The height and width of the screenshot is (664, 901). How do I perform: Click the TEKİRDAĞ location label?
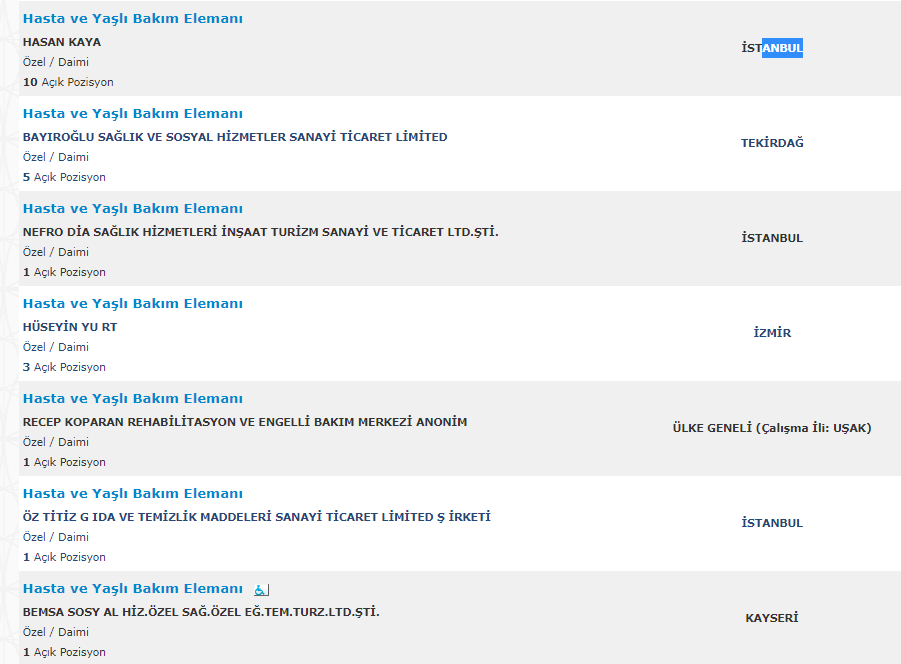point(772,143)
